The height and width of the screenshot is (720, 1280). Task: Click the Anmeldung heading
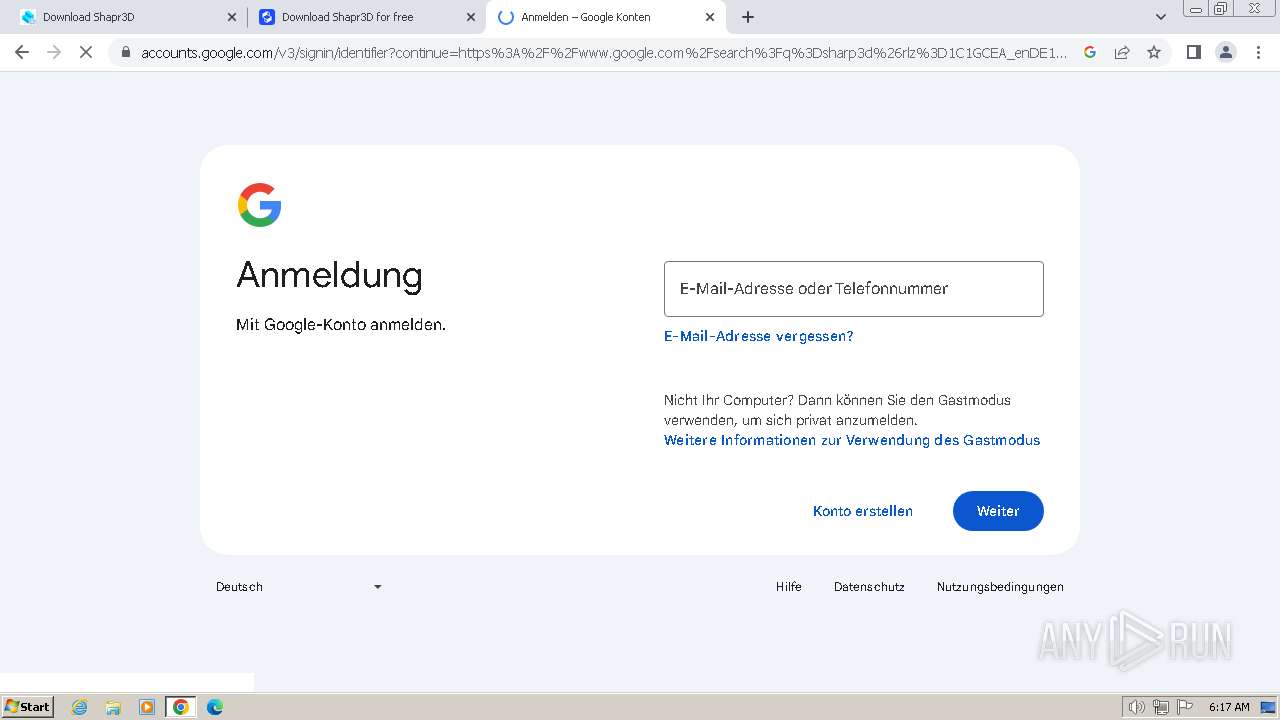point(329,275)
